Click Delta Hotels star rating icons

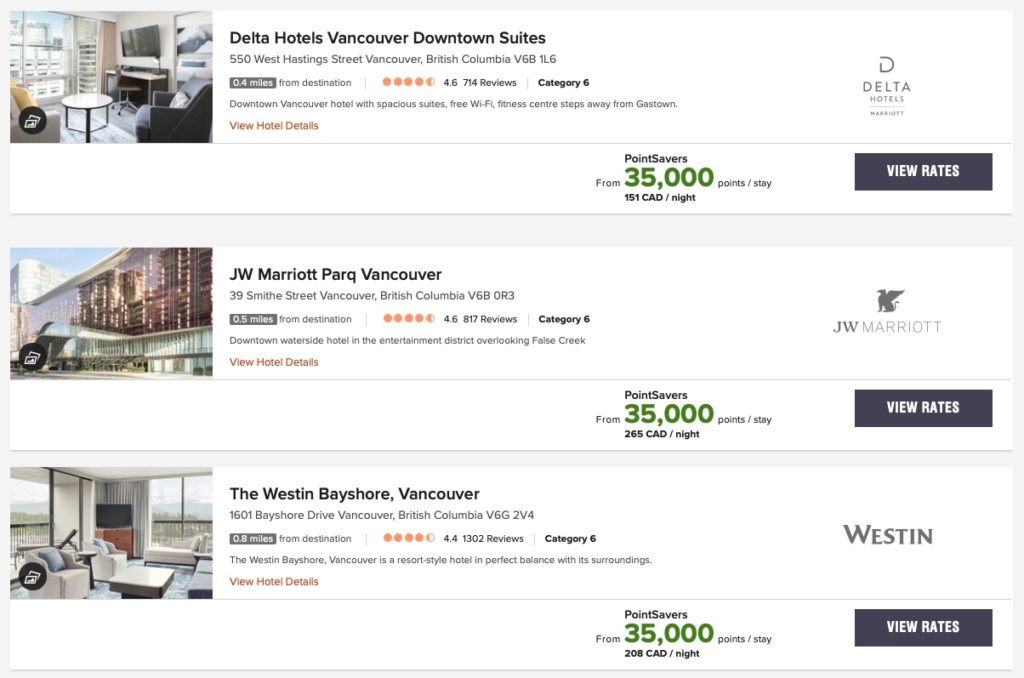coord(408,83)
